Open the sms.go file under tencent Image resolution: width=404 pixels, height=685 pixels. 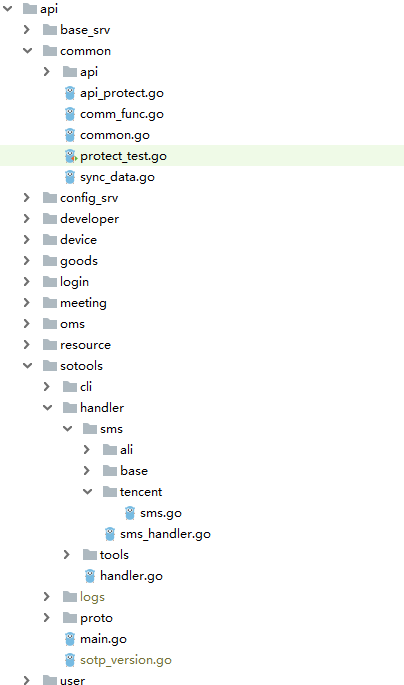[161, 513]
